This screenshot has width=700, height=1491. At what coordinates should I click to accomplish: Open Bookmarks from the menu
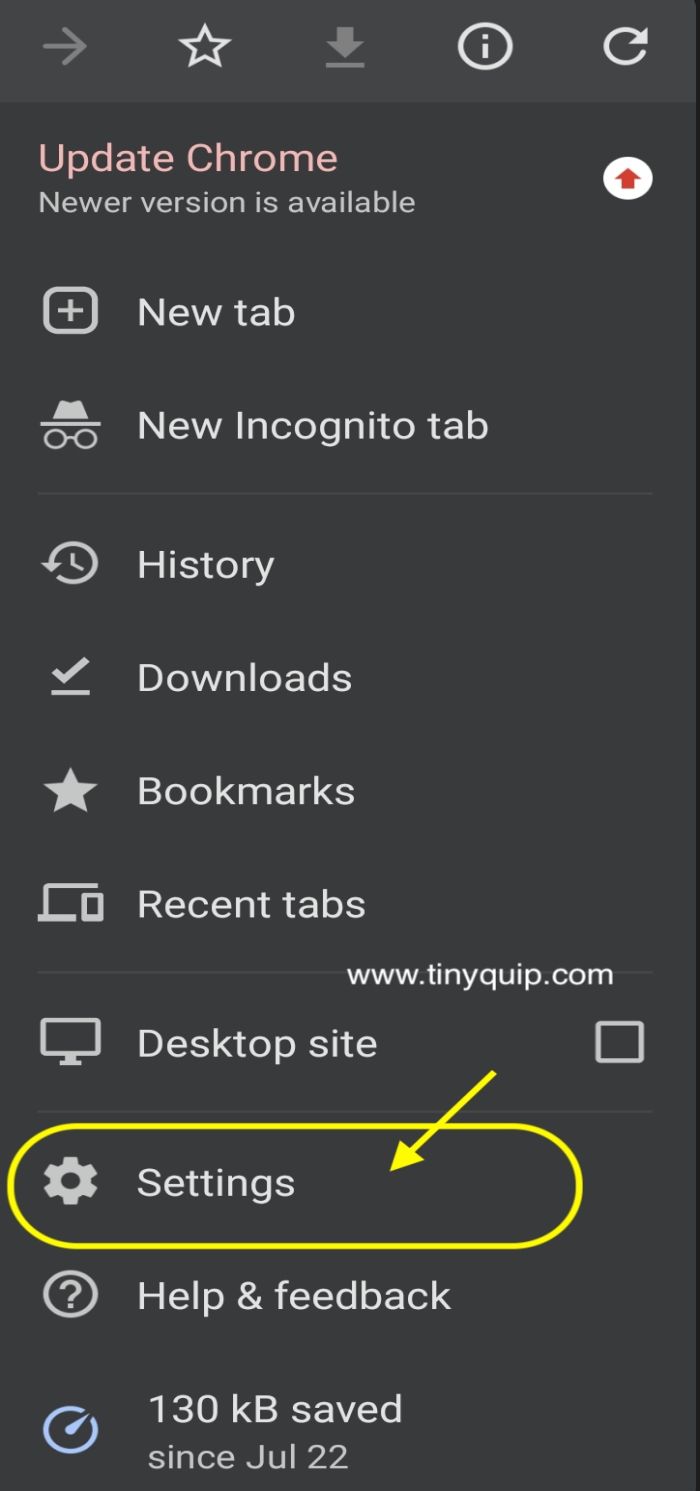coord(245,791)
